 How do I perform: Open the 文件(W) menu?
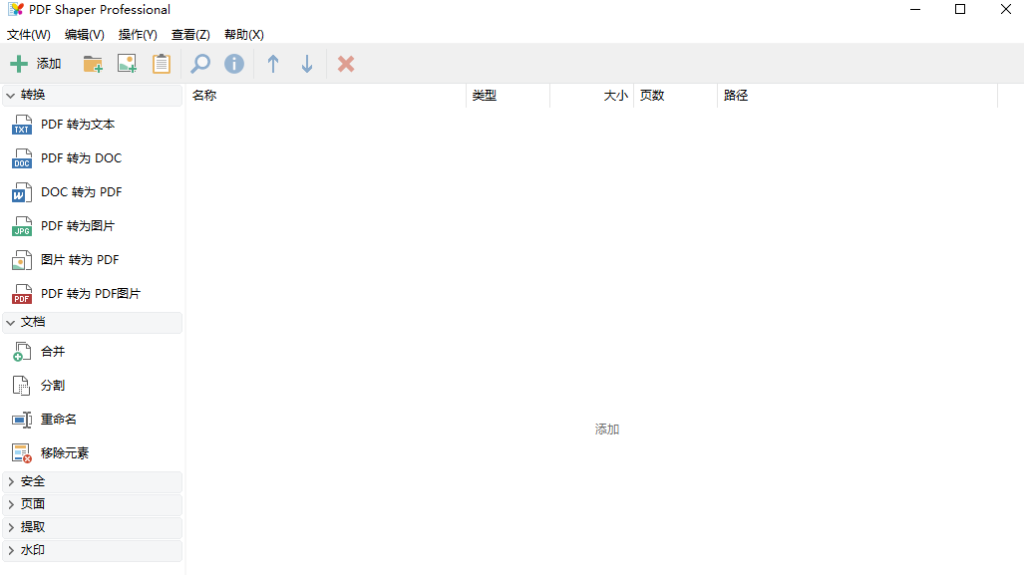29,35
